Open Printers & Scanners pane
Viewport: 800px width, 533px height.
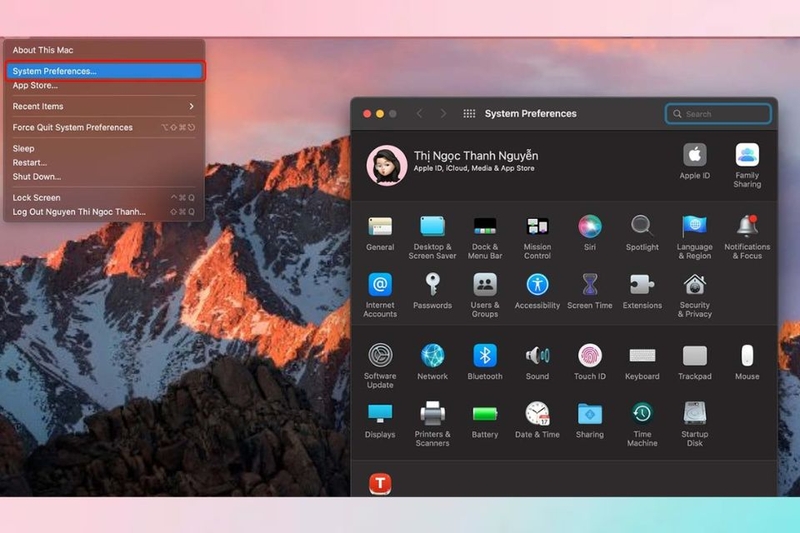432,424
